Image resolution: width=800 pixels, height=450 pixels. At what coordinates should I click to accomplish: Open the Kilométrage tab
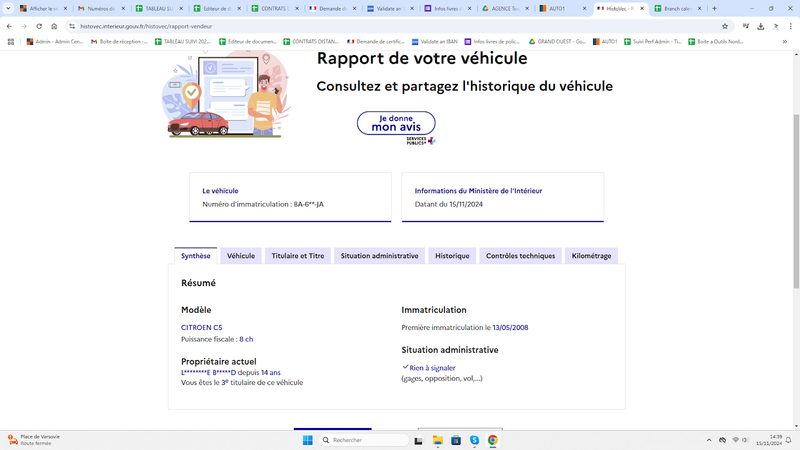pyautogui.click(x=591, y=256)
